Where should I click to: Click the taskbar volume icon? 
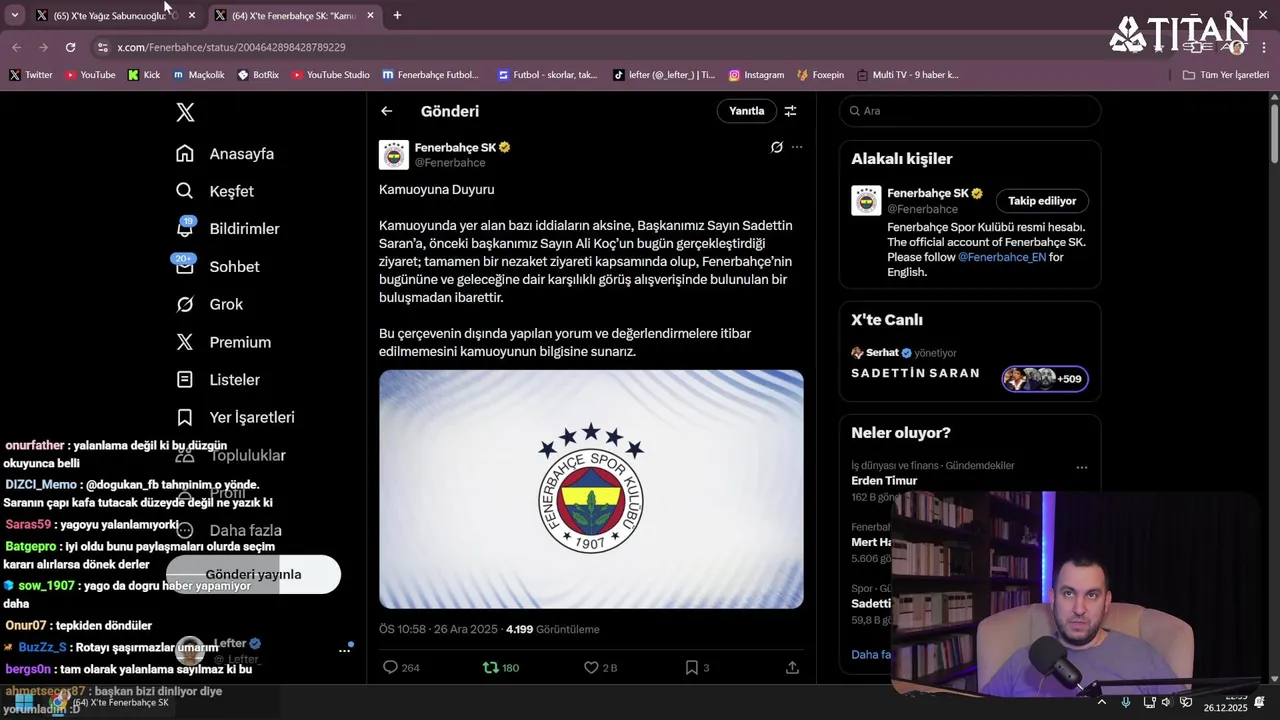[x=1166, y=702]
